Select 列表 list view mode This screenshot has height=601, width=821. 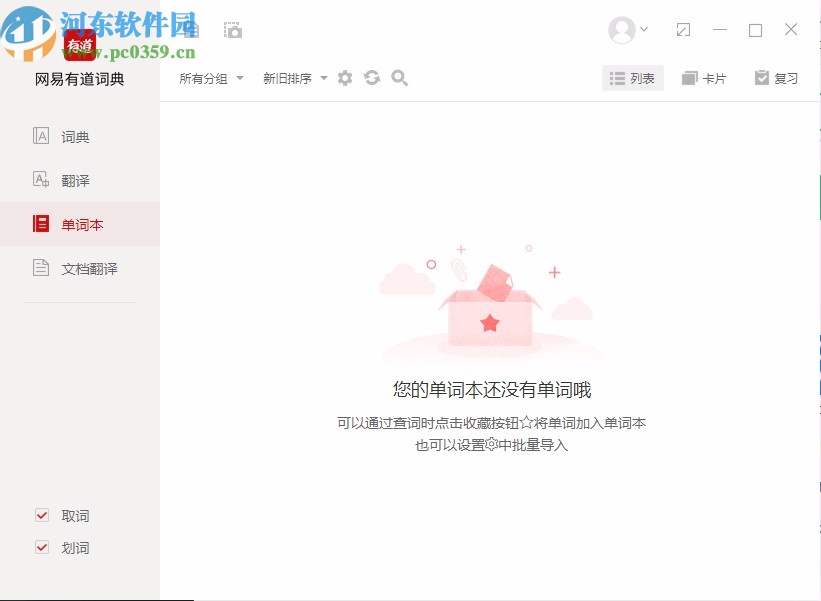tap(632, 77)
